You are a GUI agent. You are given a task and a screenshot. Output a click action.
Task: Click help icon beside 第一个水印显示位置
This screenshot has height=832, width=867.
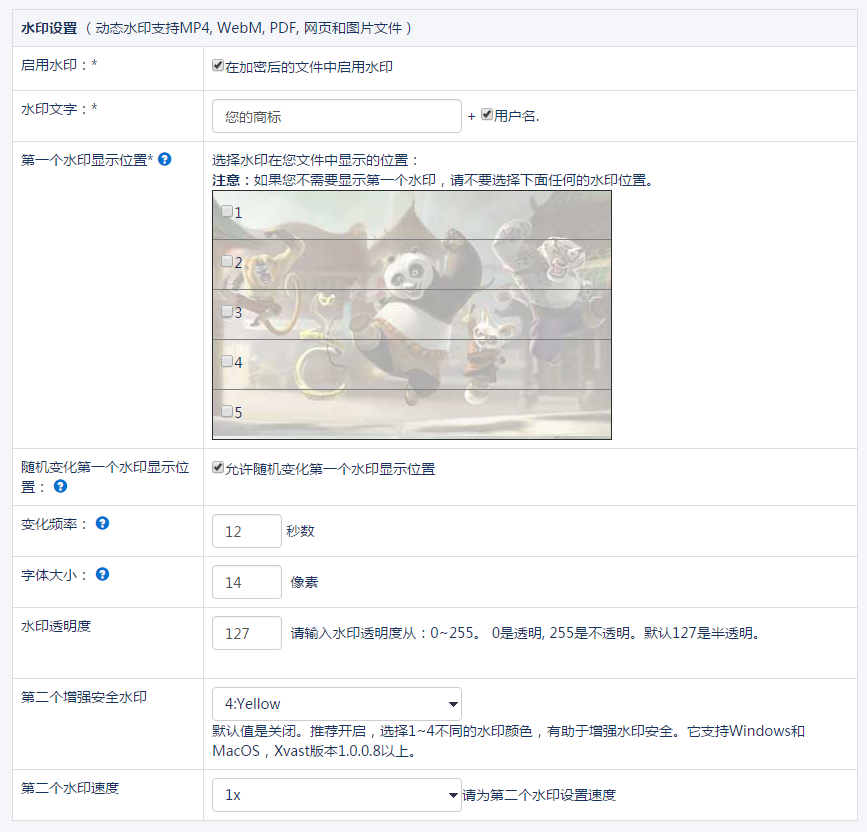click(165, 159)
